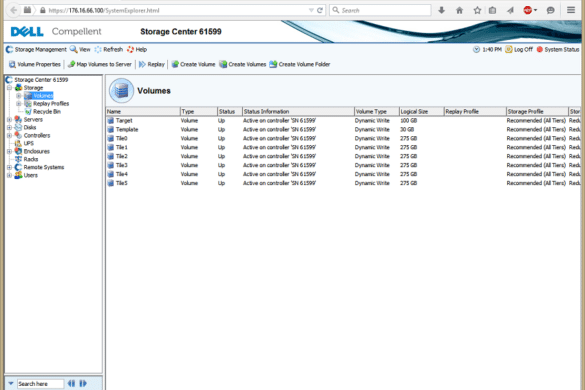The height and width of the screenshot is (390, 585).
Task: Click the Create Volume icon
Action: pyautogui.click(x=175, y=64)
